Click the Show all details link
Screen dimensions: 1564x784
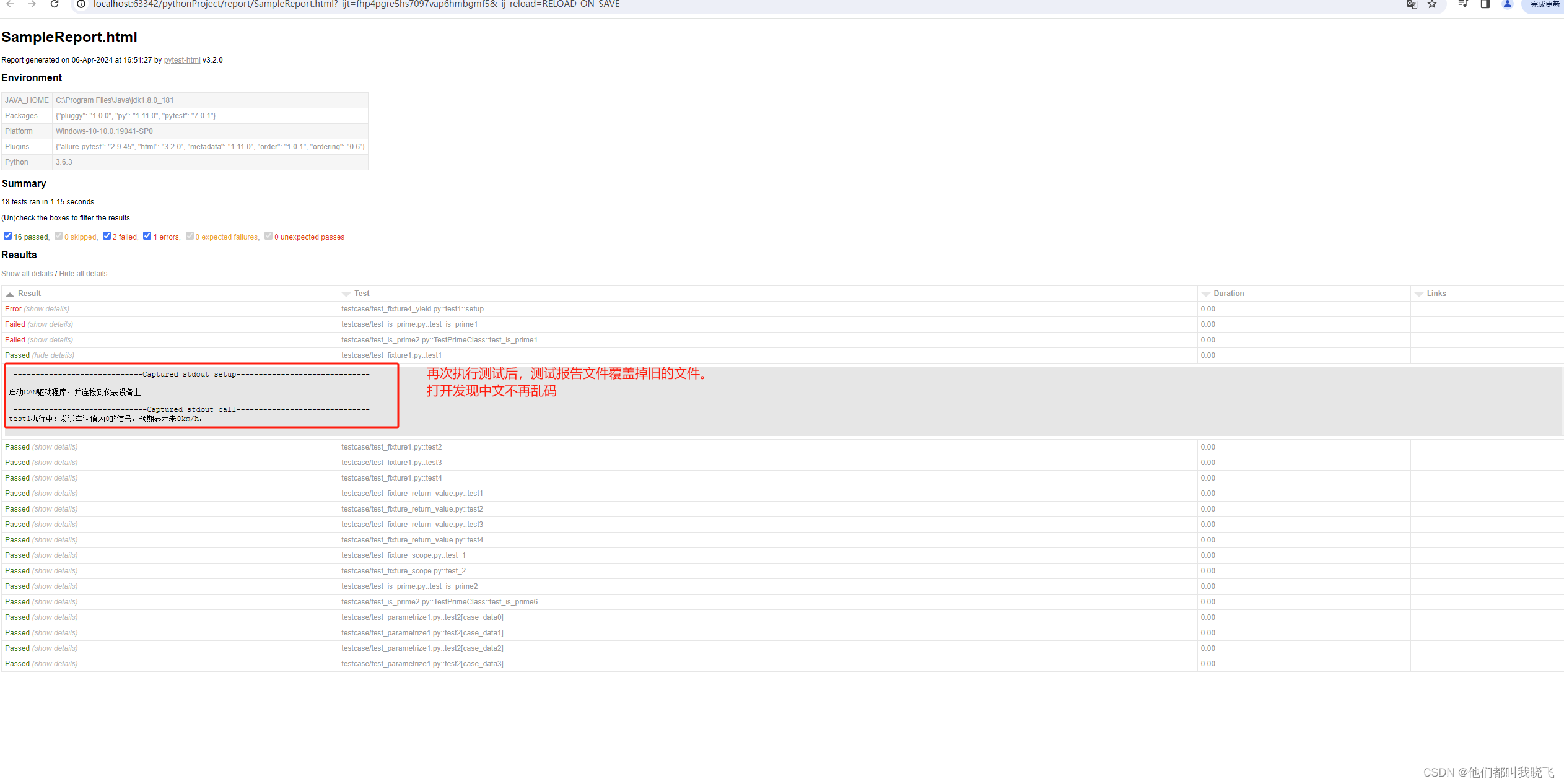[27, 274]
